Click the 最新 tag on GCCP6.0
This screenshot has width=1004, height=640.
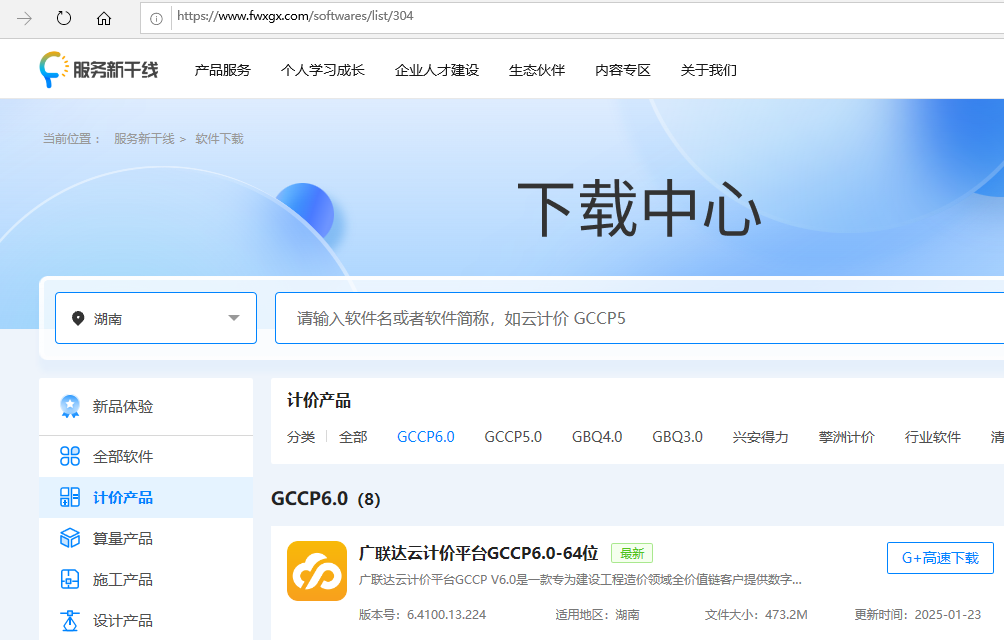[632, 553]
